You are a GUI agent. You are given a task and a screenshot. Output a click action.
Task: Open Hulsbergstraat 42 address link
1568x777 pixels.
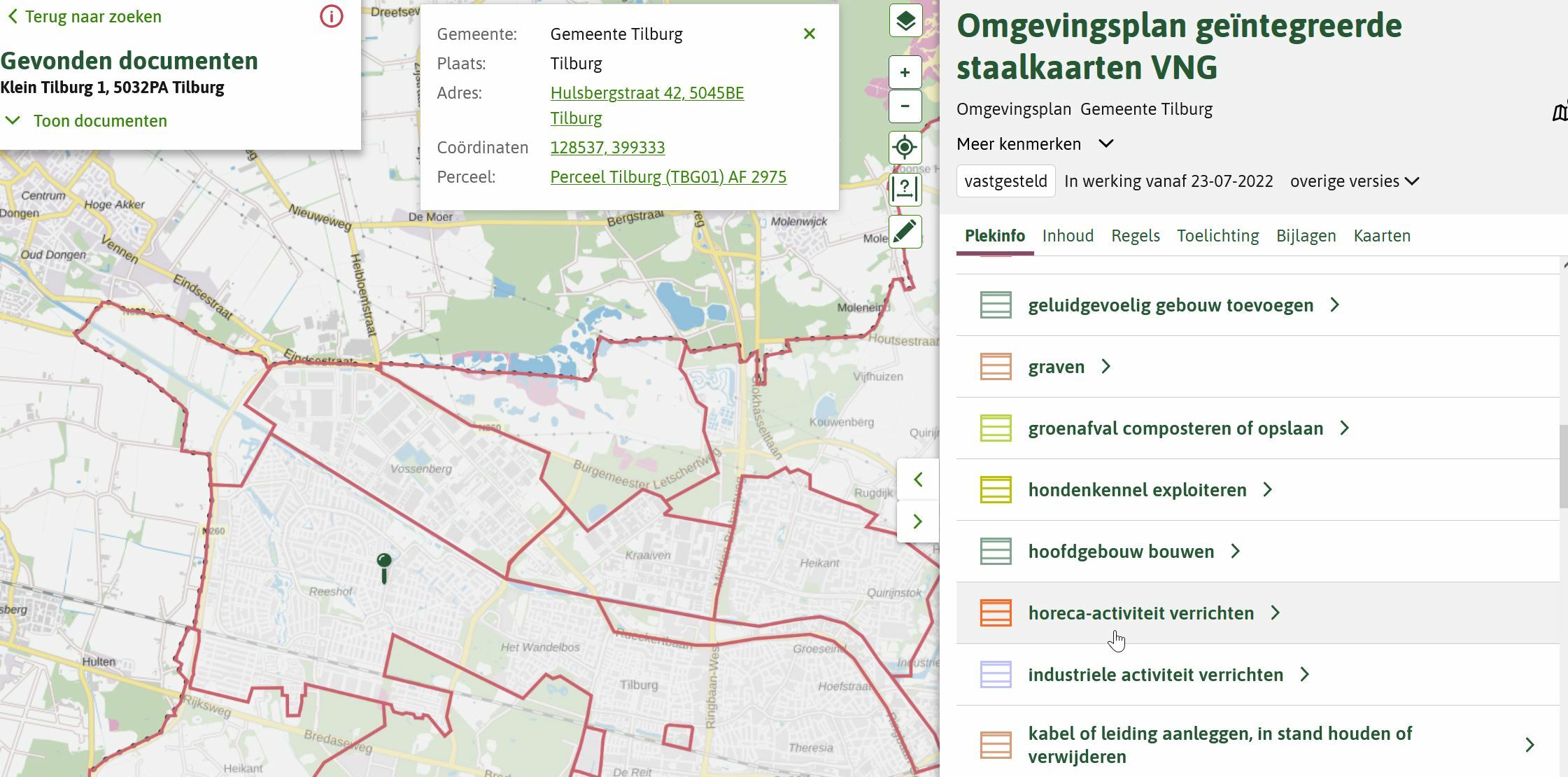[x=647, y=106]
